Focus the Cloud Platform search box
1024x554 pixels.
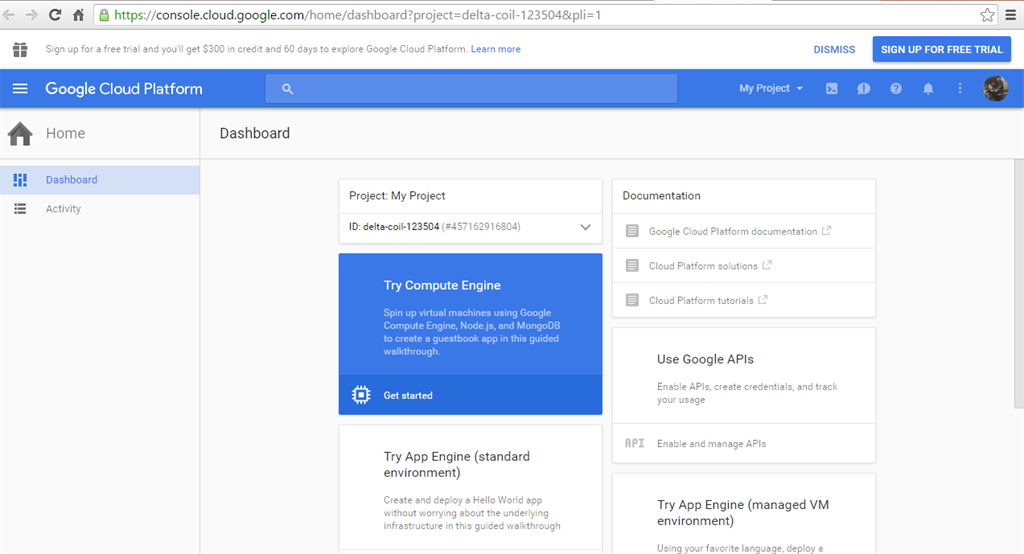tap(471, 89)
